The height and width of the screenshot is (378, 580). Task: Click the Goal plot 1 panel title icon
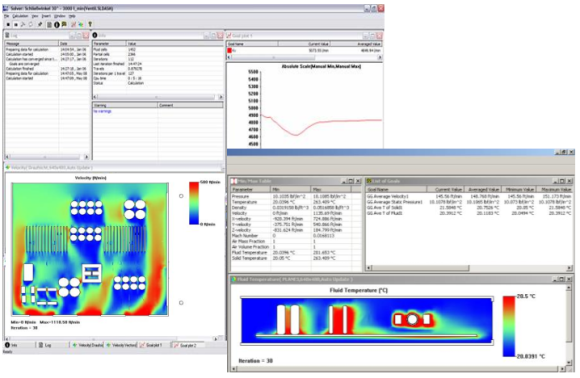tap(229, 36)
